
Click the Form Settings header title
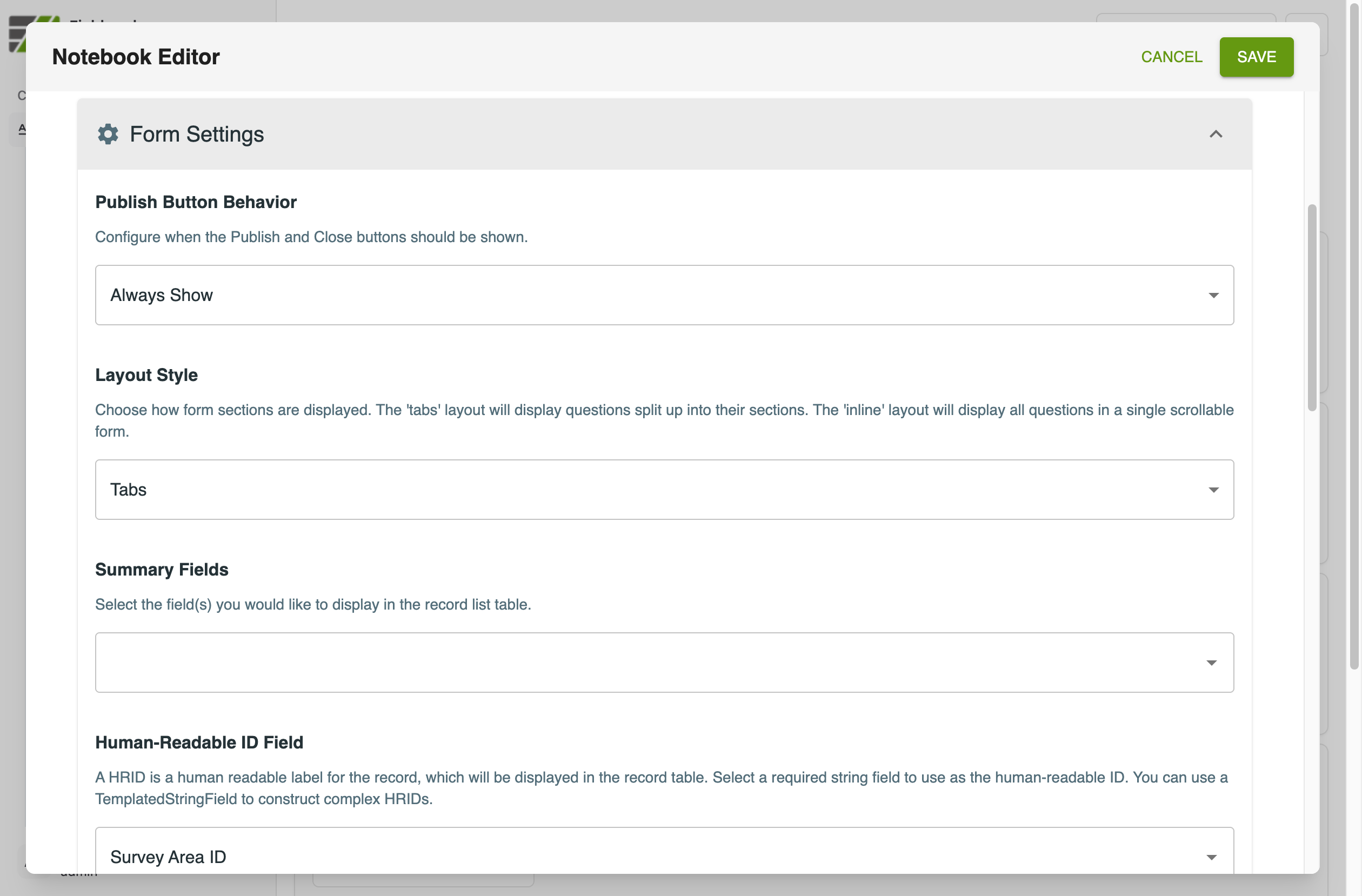(196, 134)
